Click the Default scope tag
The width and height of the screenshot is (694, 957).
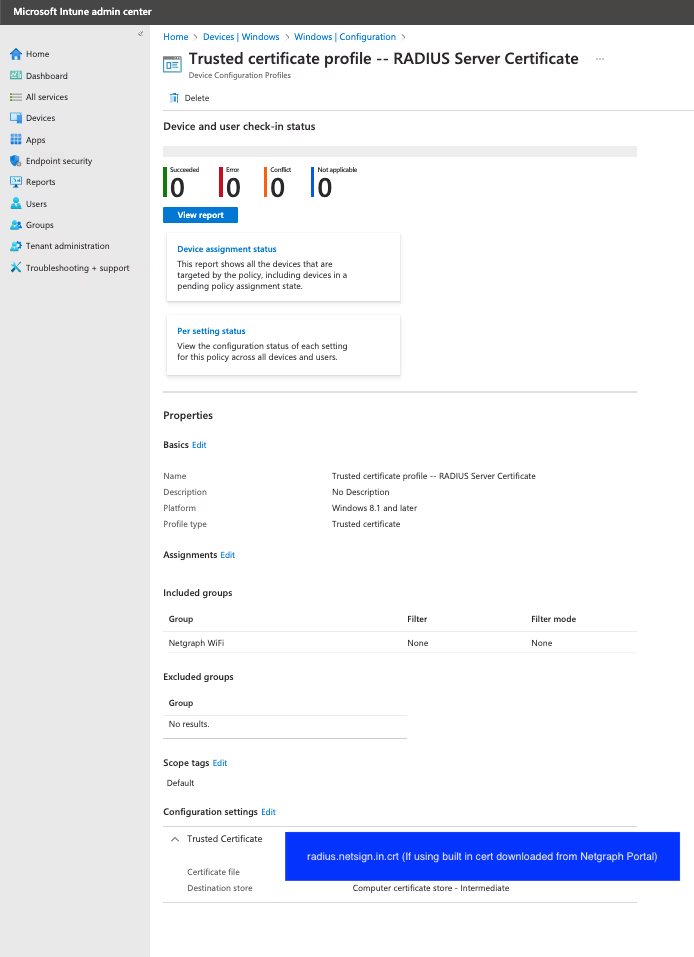180,783
